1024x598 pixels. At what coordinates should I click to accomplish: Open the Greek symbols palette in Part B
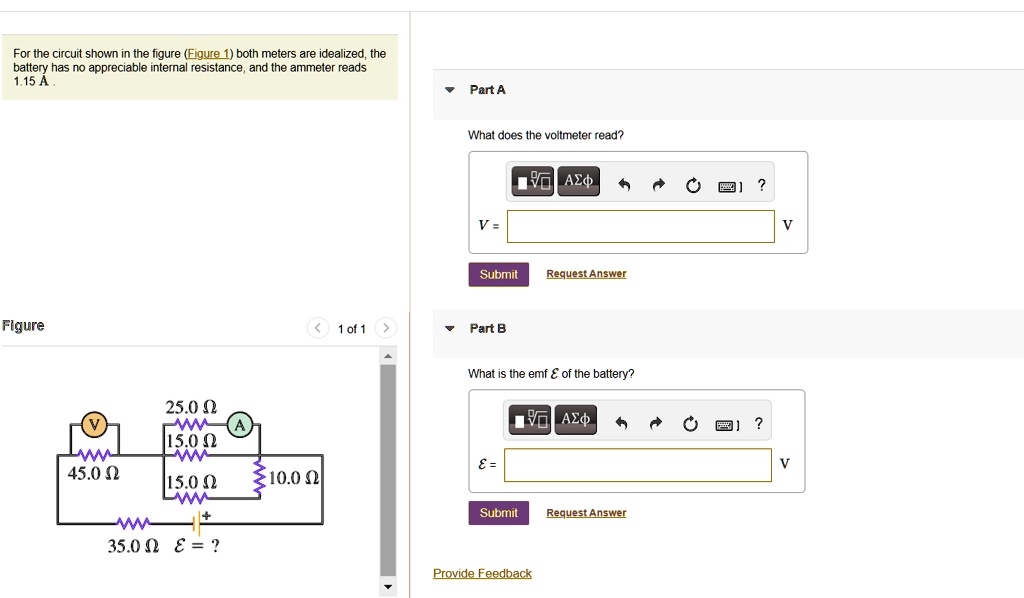[575, 420]
